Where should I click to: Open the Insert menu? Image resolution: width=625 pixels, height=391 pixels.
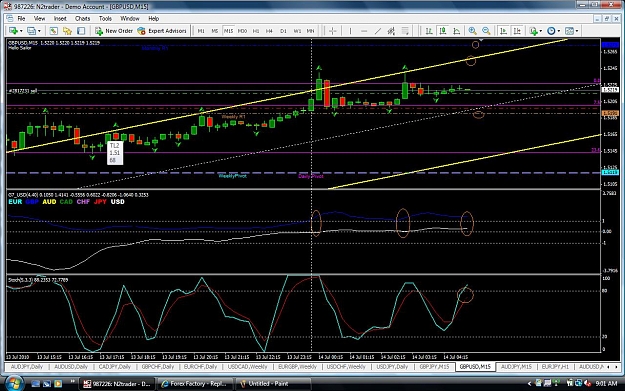coord(60,18)
